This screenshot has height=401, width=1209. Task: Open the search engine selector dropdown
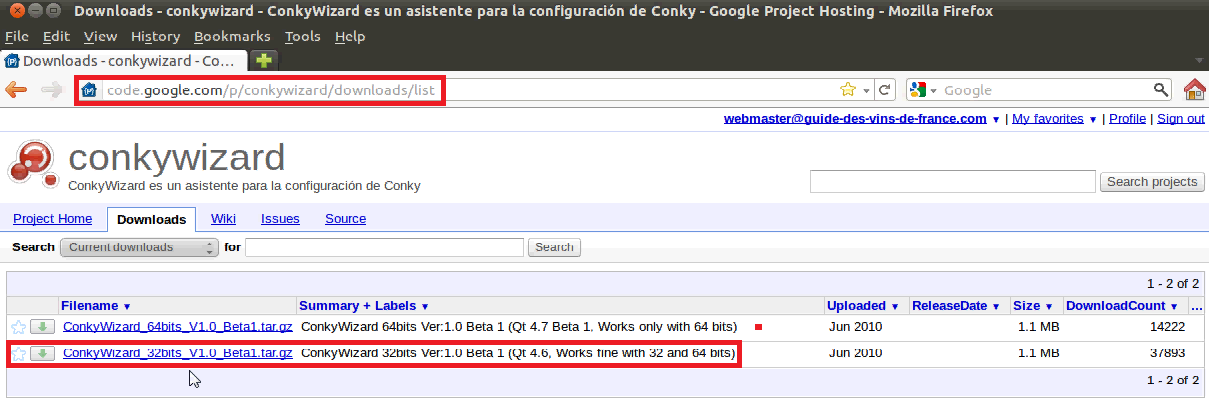click(x=923, y=90)
